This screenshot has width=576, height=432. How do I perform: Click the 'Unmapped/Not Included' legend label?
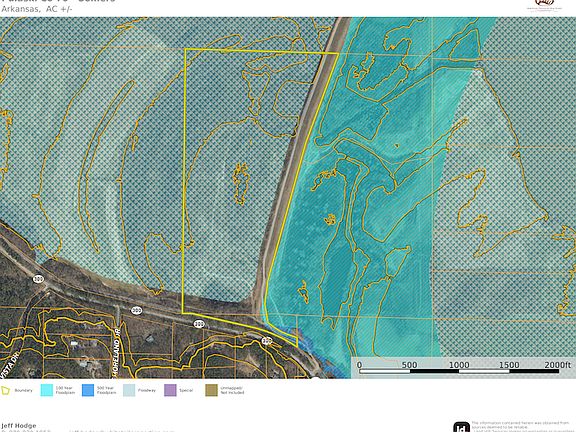click(x=232, y=390)
